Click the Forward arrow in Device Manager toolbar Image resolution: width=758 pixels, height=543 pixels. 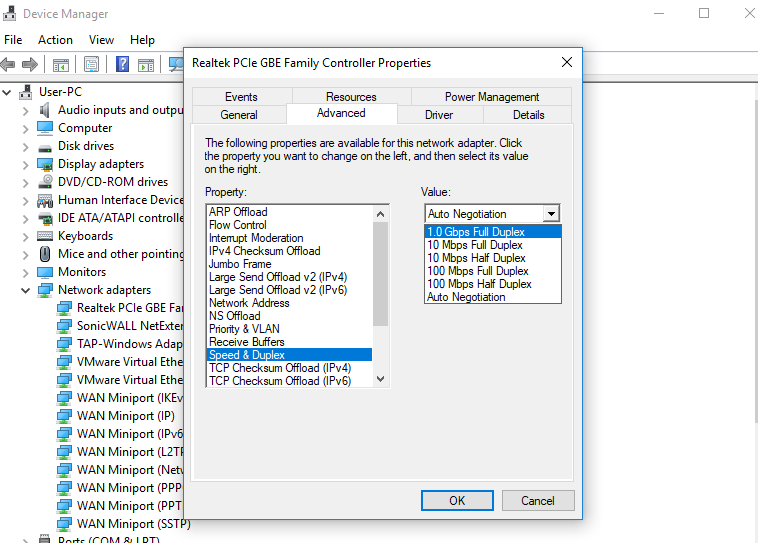[29, 64]
